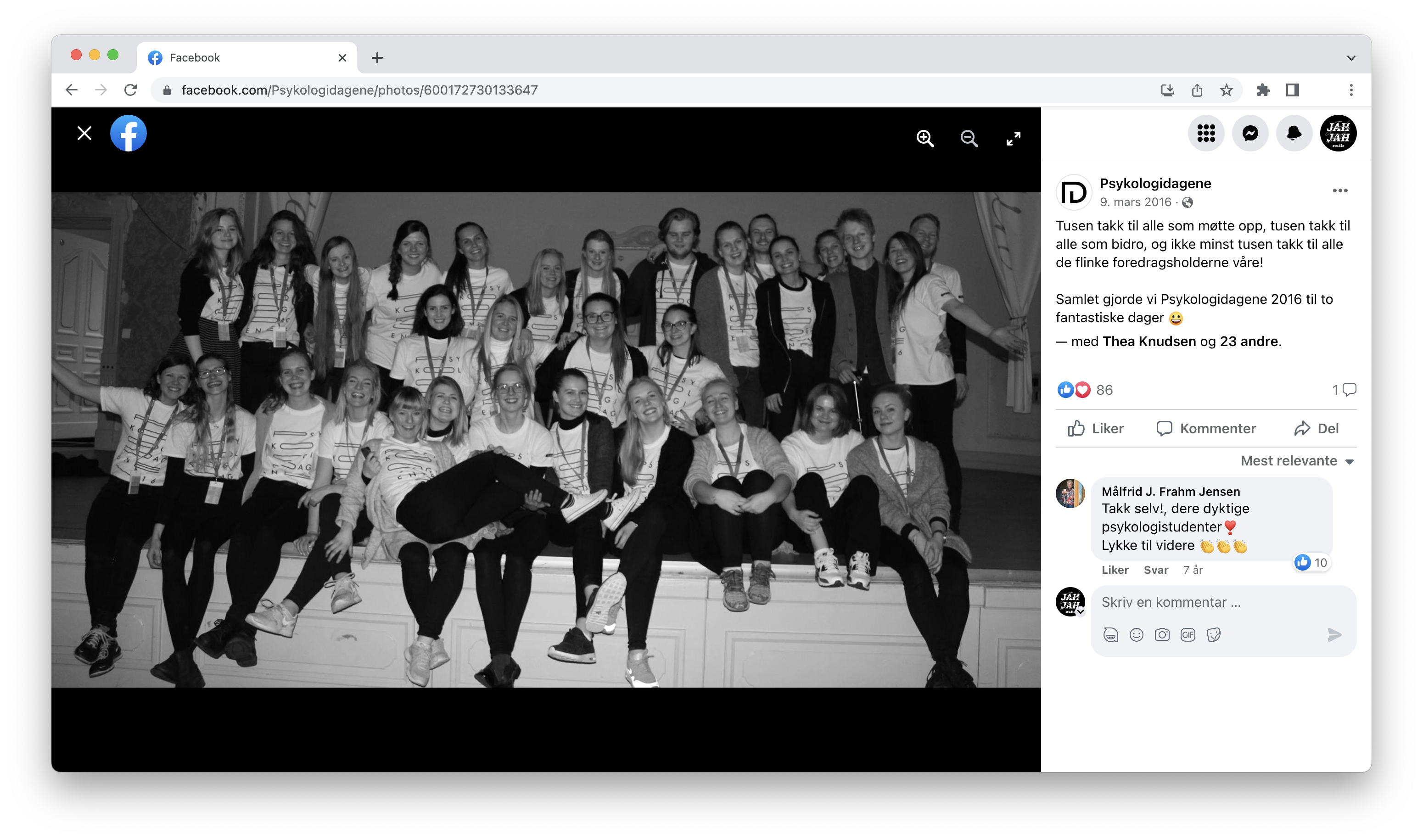
Task: Open the Facebook menu grid icon
Action: 1205,134
